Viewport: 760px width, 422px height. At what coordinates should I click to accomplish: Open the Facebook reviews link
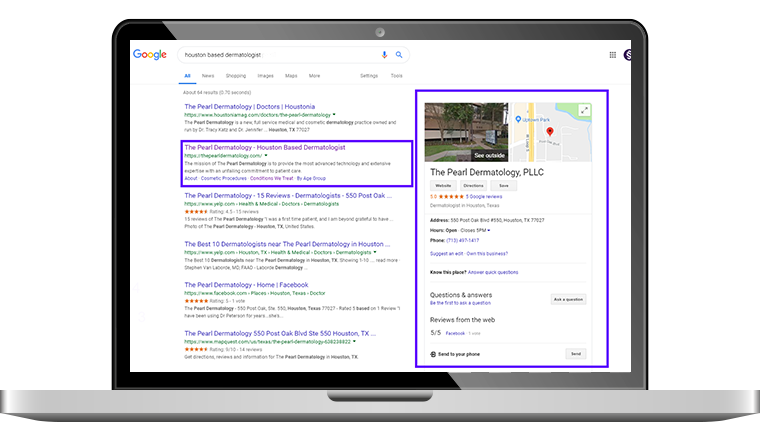point(455,333)
